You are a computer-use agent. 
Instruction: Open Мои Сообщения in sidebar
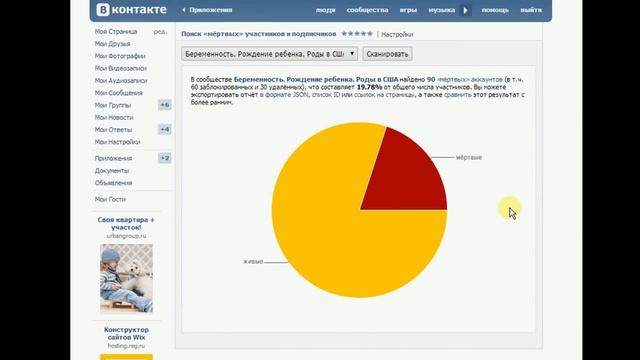(x=118, y=93)
